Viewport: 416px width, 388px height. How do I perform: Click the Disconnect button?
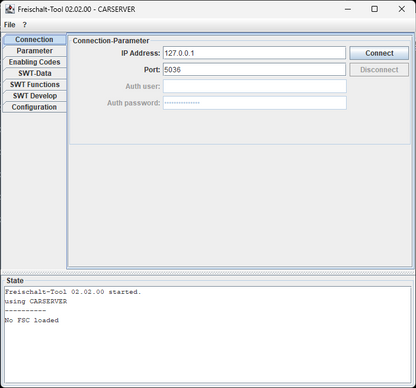point(379,70)
